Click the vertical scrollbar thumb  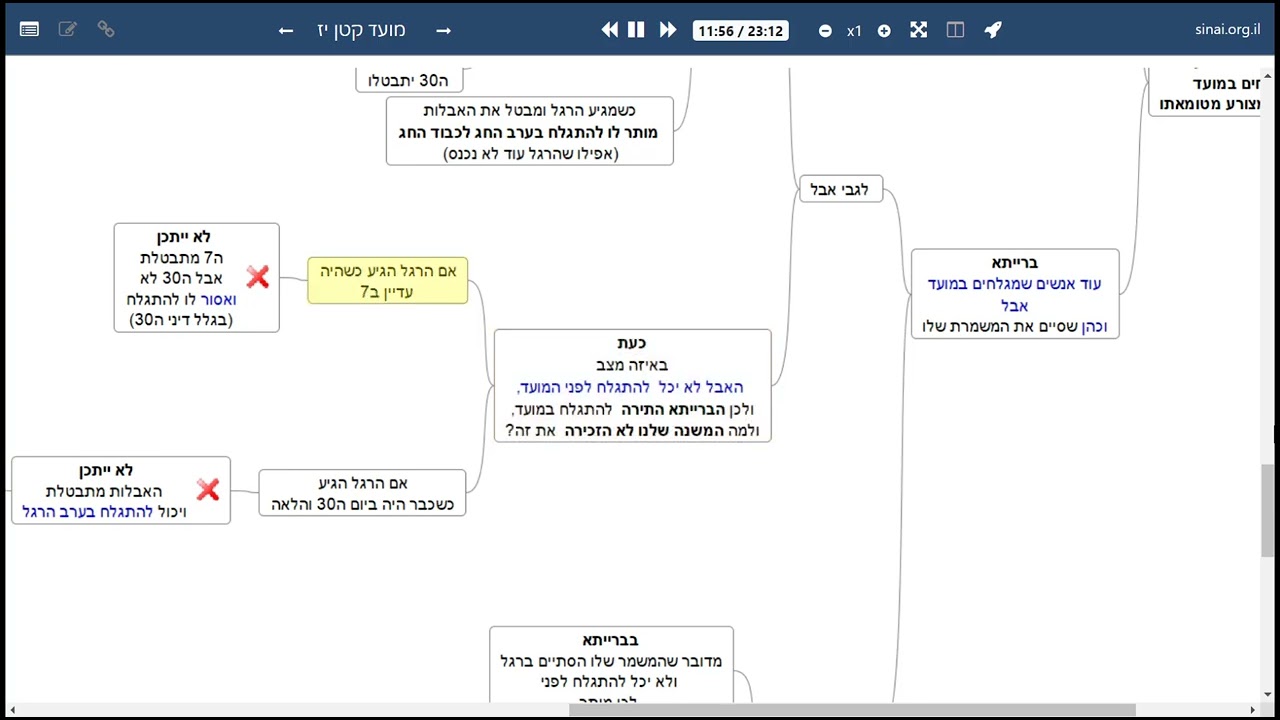pos(1267,510)
